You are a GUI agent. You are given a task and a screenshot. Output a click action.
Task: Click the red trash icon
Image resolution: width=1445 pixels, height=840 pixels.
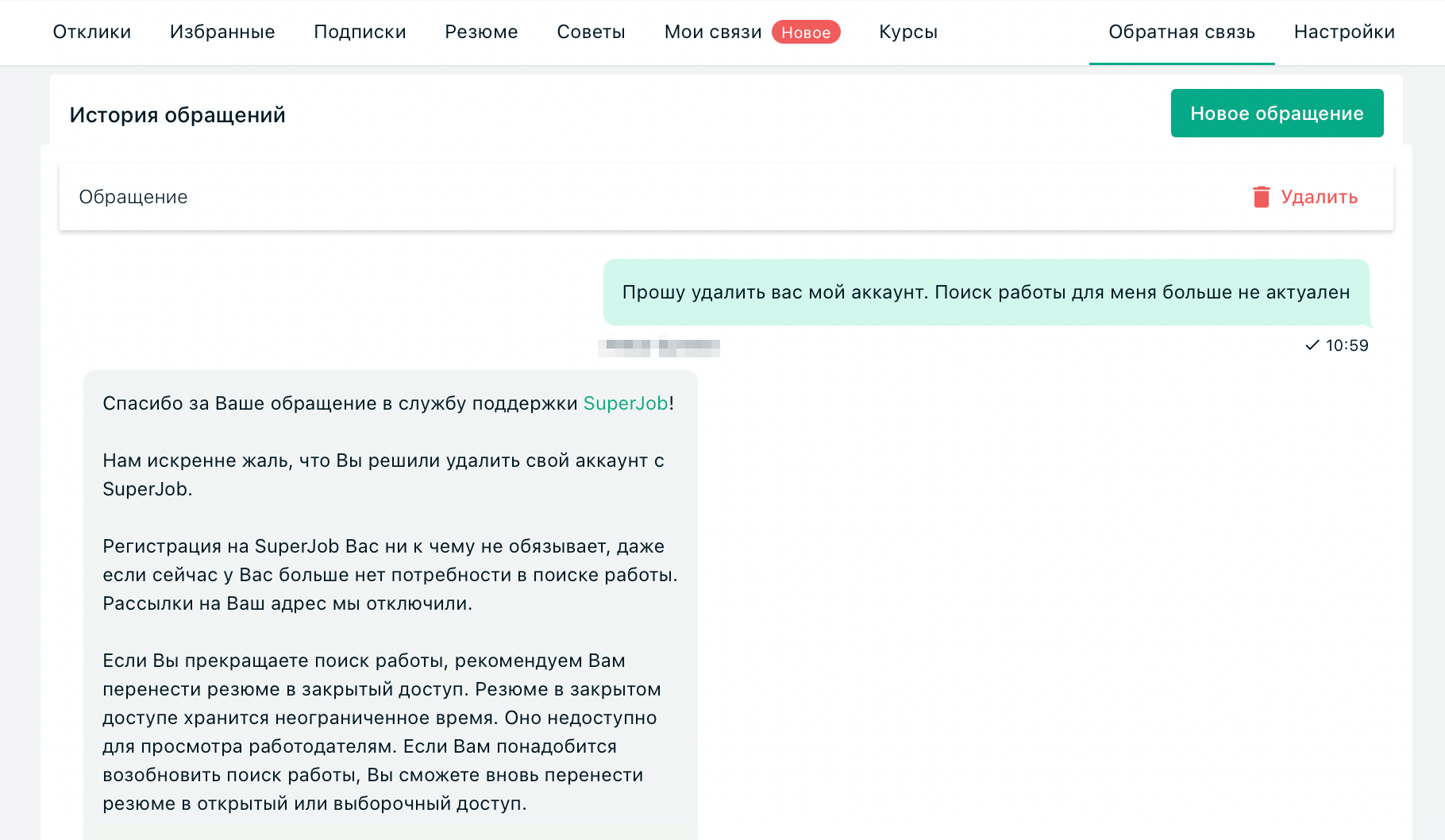click(x=1261, y=197)
